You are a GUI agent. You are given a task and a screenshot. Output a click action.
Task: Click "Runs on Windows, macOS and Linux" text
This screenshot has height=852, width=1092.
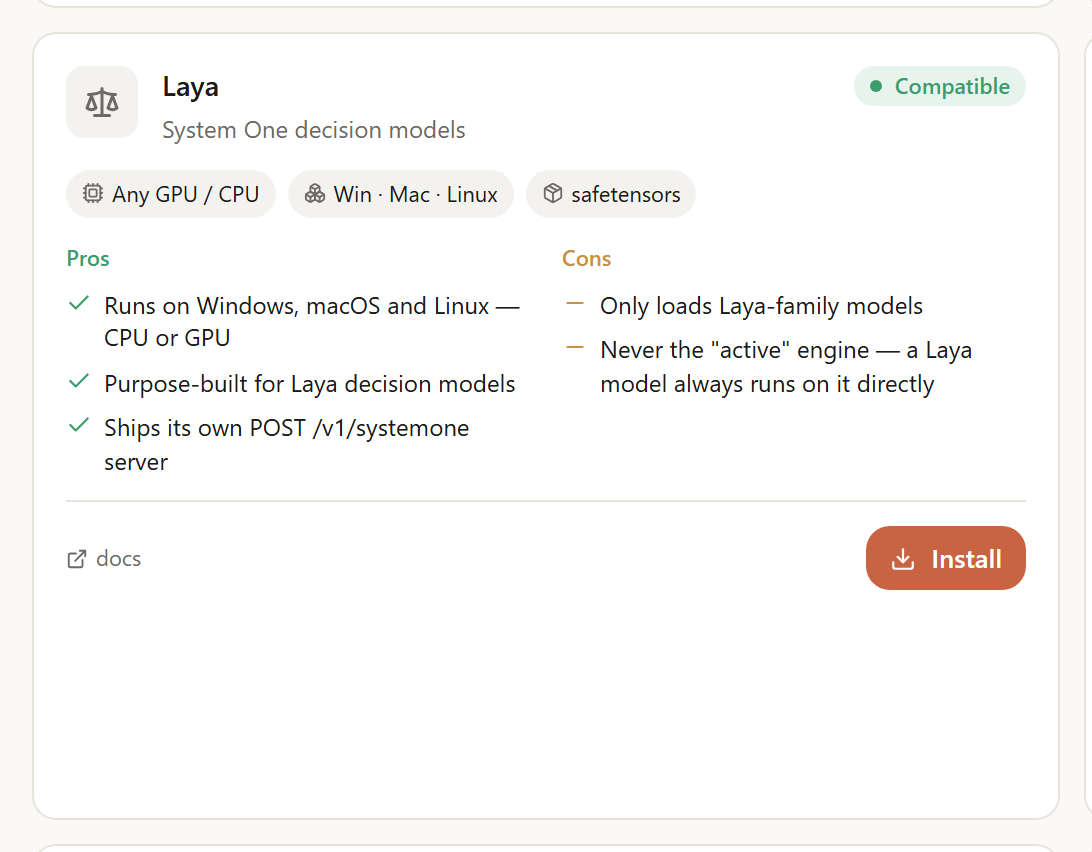point(312,322)
